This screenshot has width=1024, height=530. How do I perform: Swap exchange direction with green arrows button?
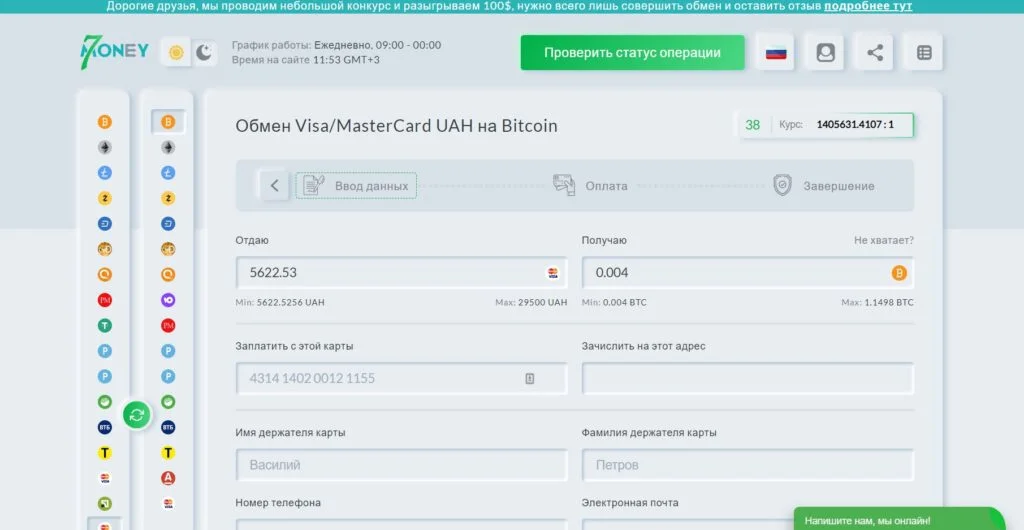pyautogui.click(x=137, y=415)
